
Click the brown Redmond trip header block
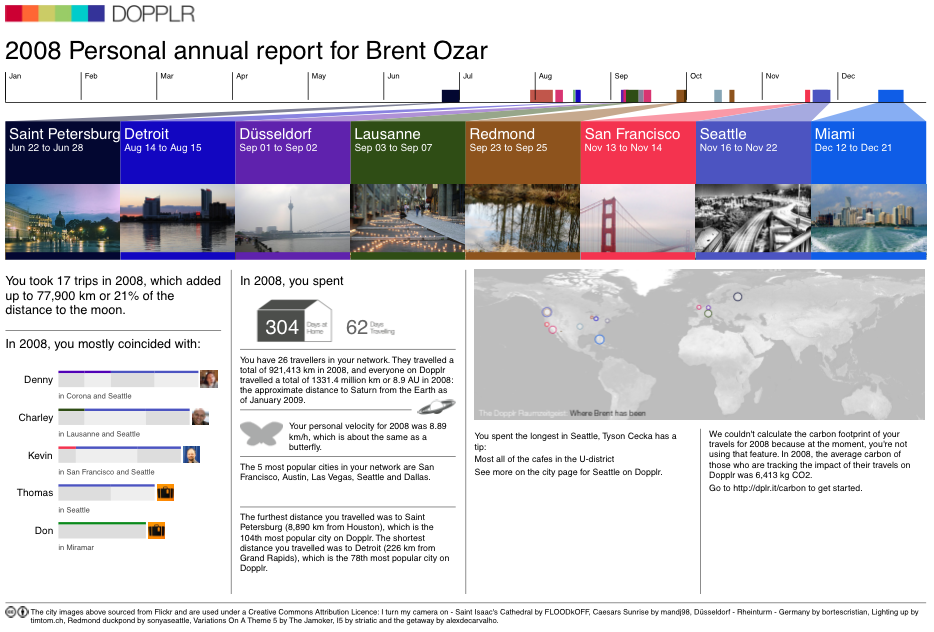(x=522, y=153)
